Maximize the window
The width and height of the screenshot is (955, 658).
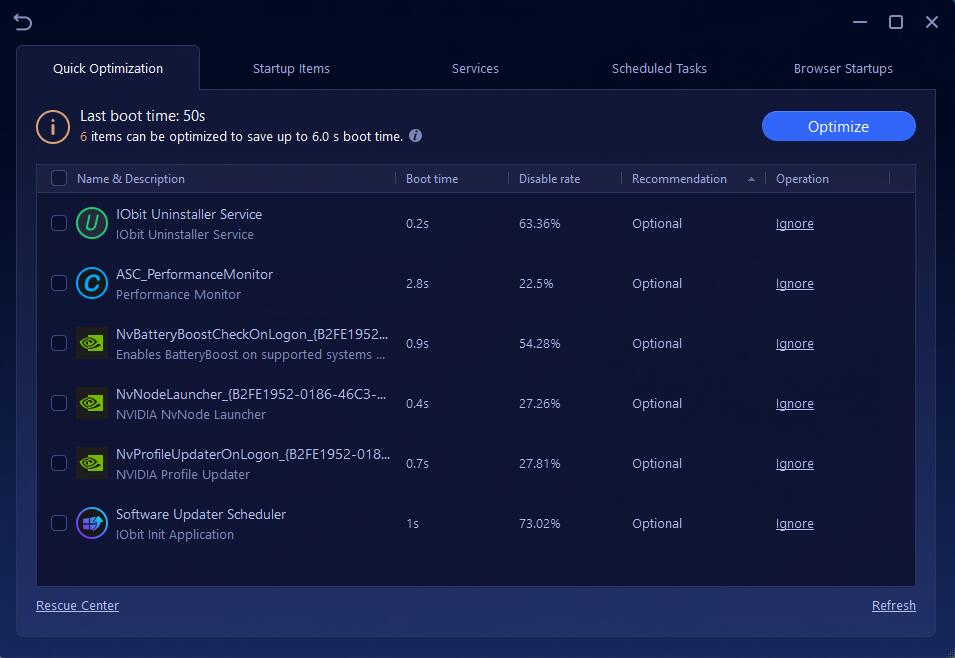tap(895, 22)
